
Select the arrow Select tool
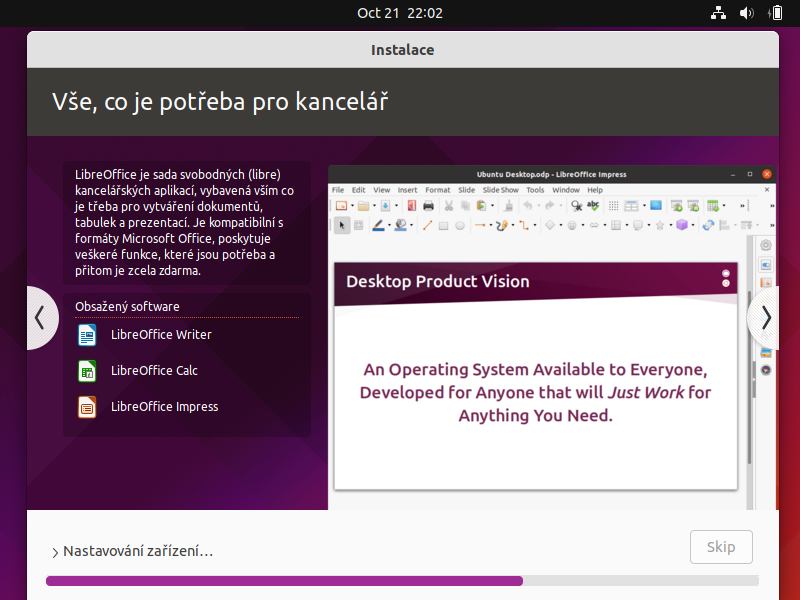click(341, 225)
